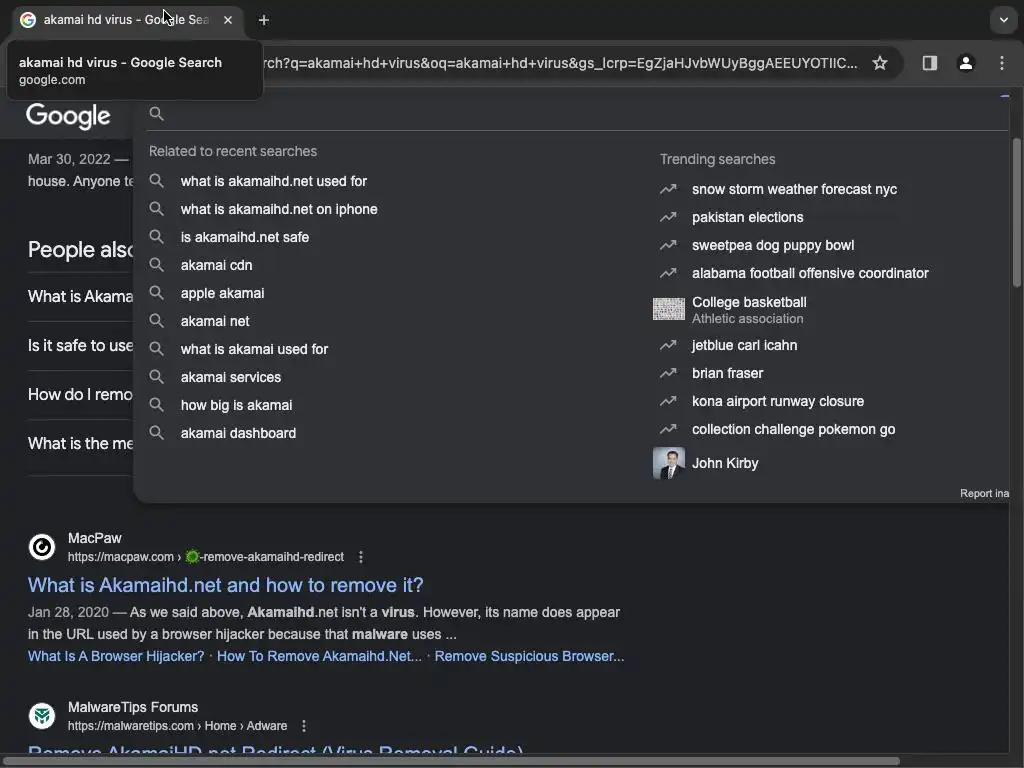Open MalwareTips result options three-dot menu

coord(304,726)
